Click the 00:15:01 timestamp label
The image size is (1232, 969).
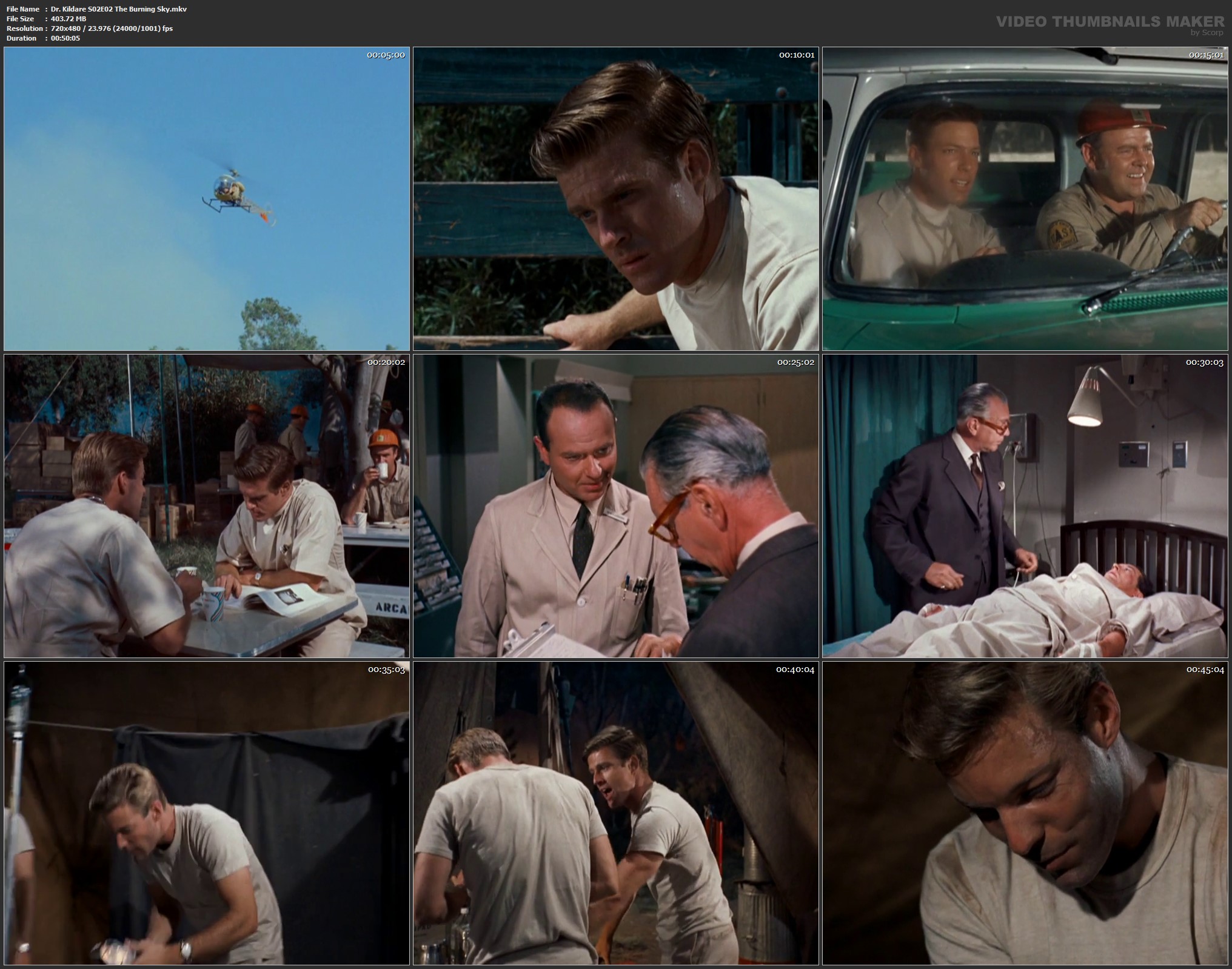1207,55
